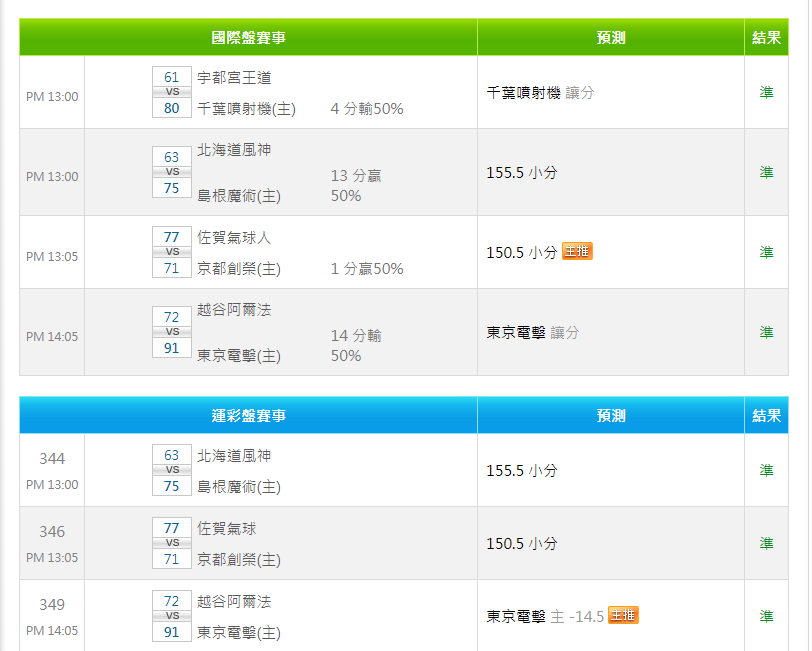Click the VS label between scores 61 and 80
This screenshot has width=812, height=651.
coord(172,92)
